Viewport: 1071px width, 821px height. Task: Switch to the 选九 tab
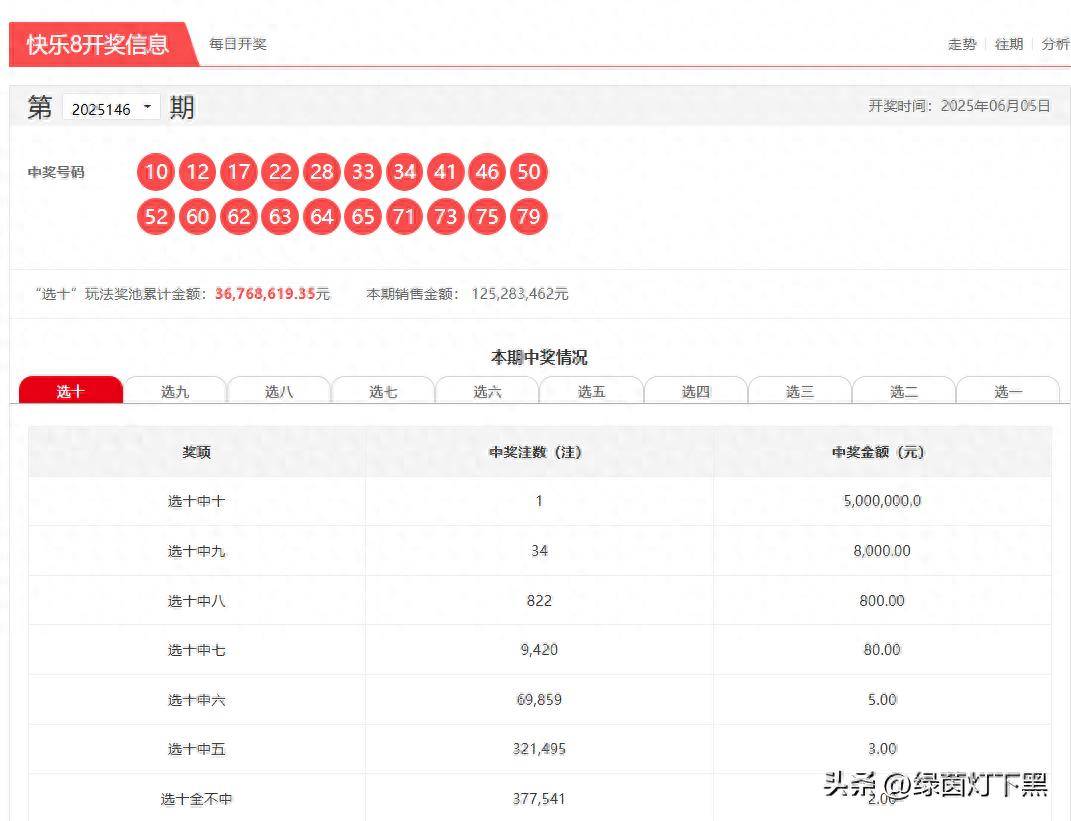[175, 391]
